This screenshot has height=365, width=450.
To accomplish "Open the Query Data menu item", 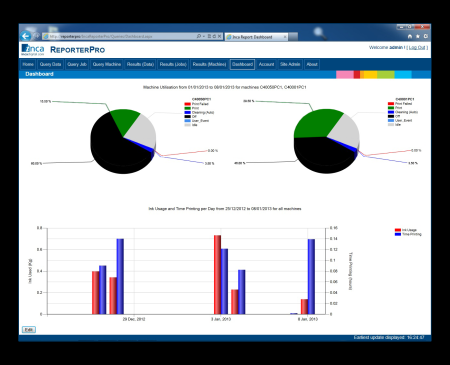I will click(50, 64).
